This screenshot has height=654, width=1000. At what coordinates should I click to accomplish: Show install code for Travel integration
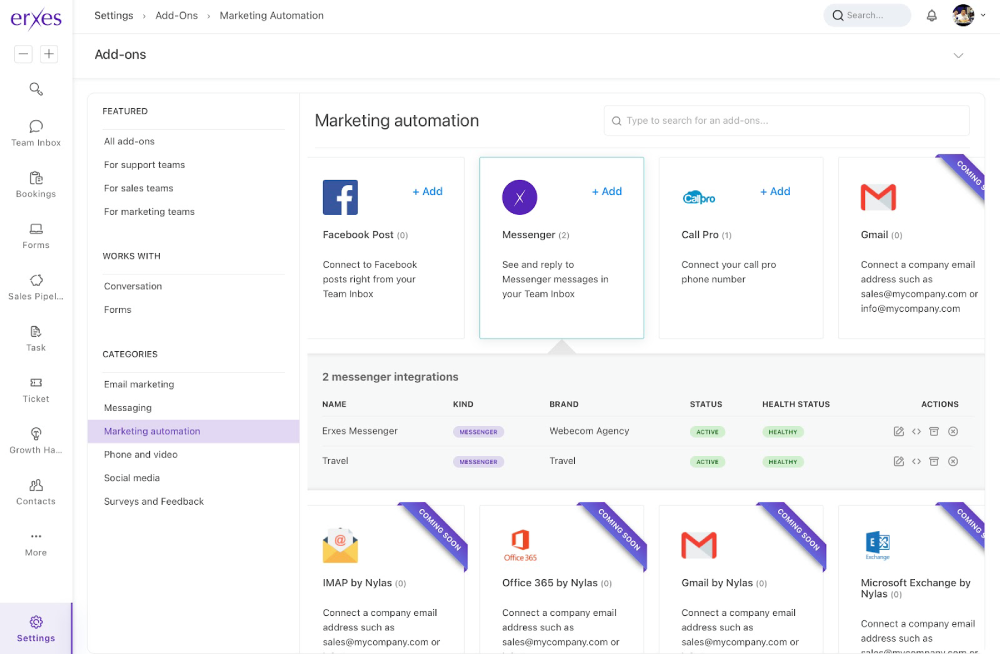pos(916,461)
